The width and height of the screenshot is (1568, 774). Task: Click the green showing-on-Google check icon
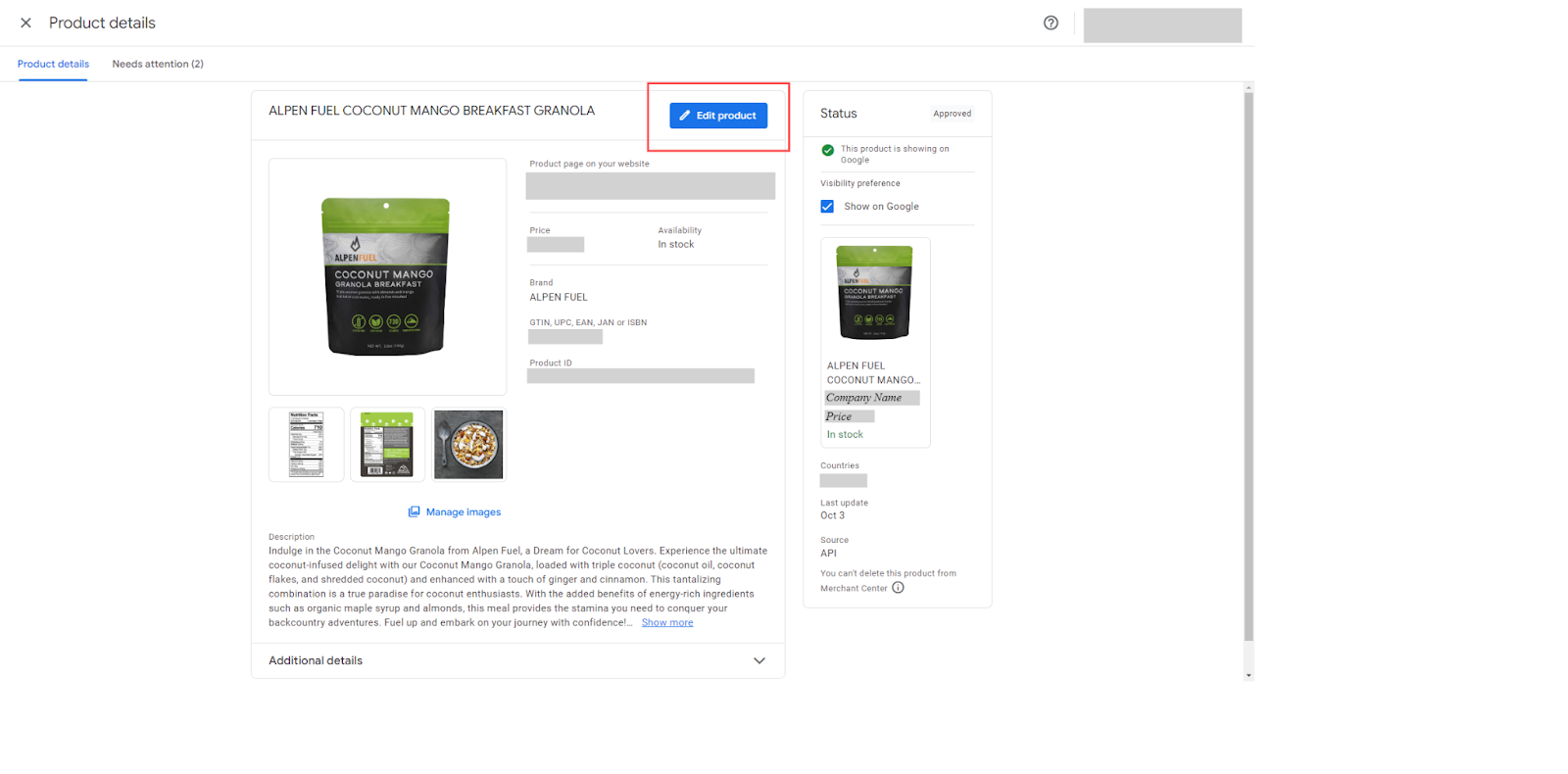[828, 150]
